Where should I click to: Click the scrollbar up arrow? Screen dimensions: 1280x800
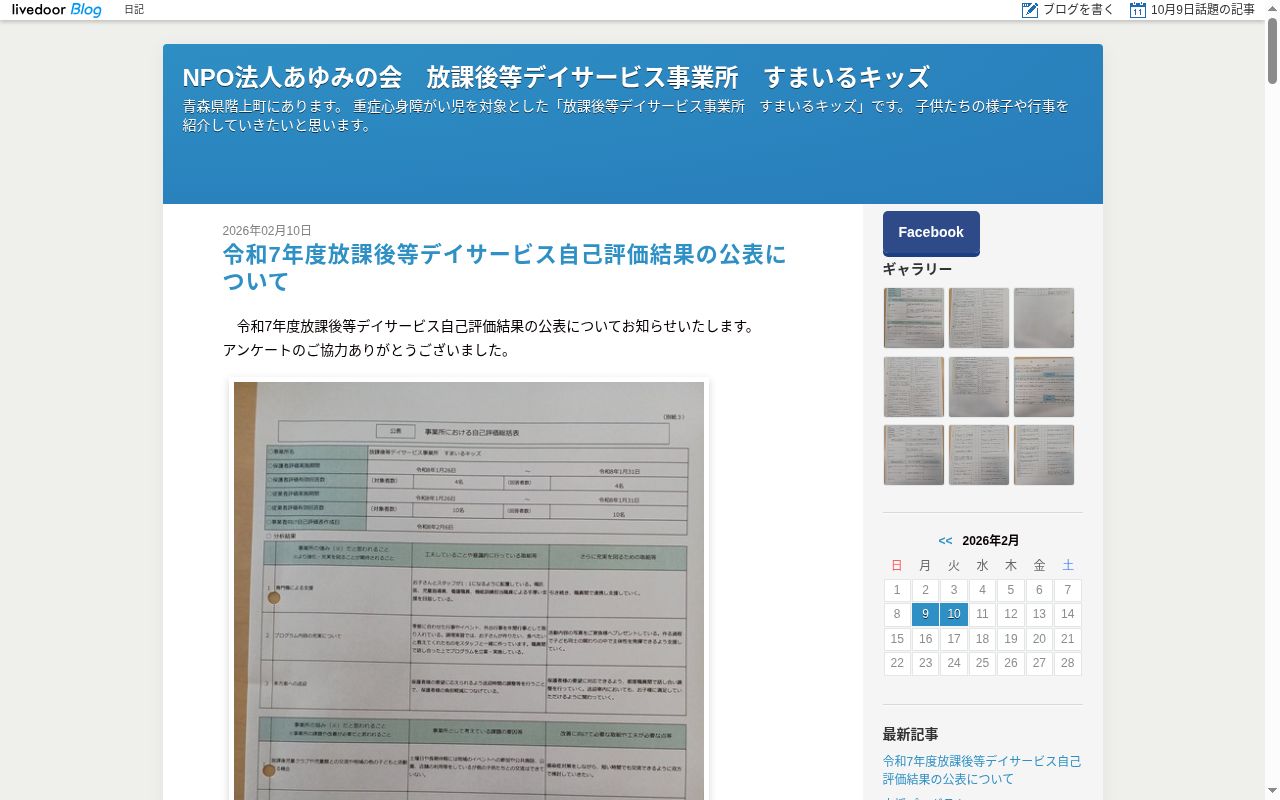coord(1272,8)
